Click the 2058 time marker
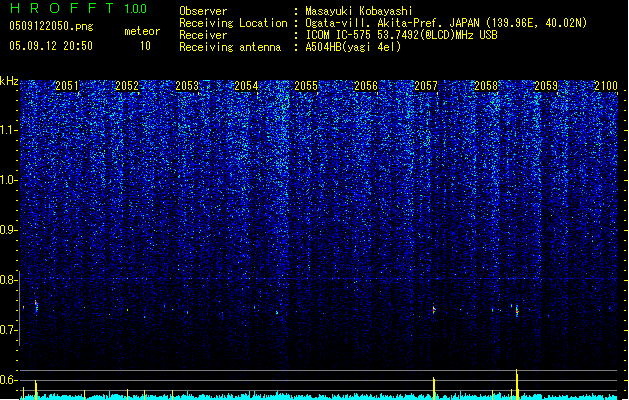Image resolution: width=629 pixels, height=400 pixels. [486, 86]
